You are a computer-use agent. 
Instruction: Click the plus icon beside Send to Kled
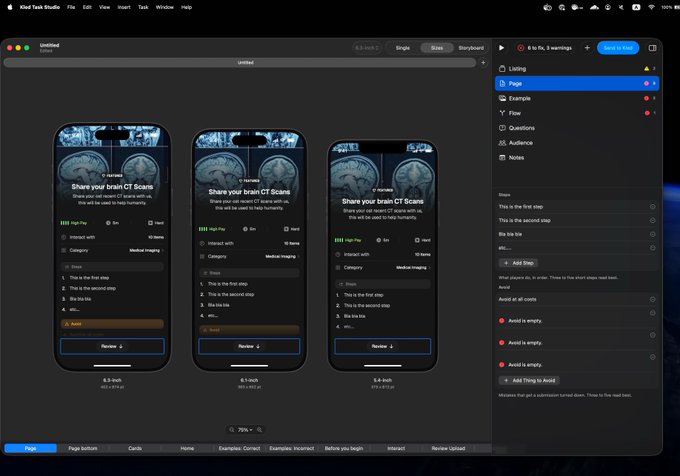[x=587, y=48]
